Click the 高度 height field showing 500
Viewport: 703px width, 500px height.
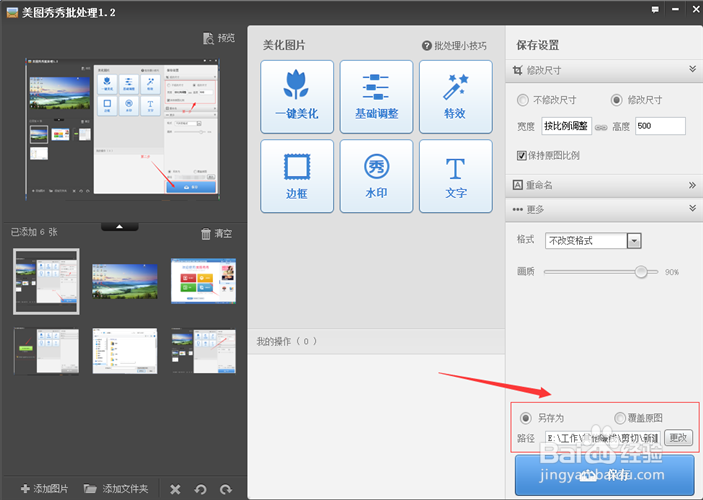point(660,126)
